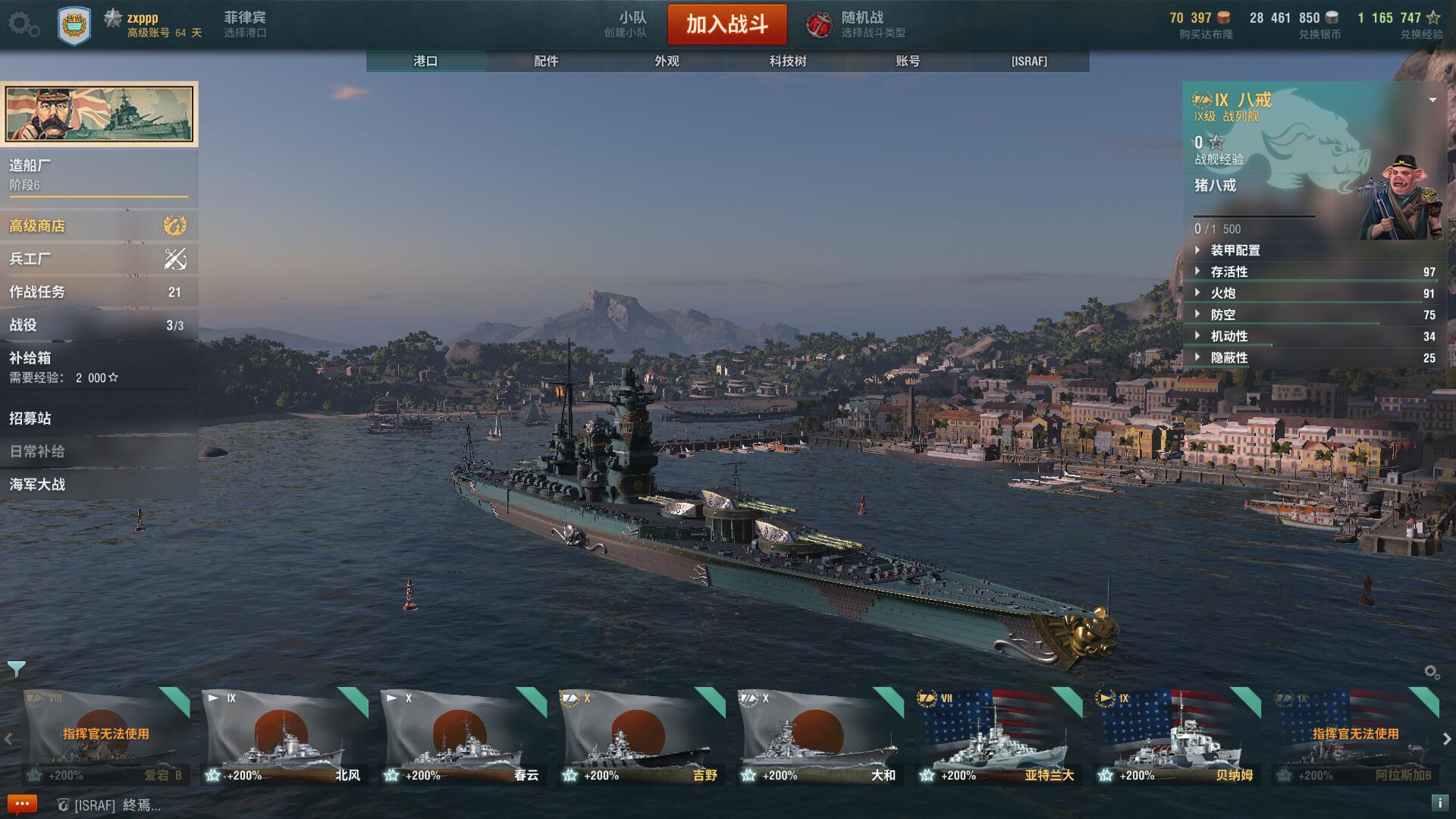Click the 加入战斗 battle button
The width and height of the screenshot is (1456, 819).
727,24
